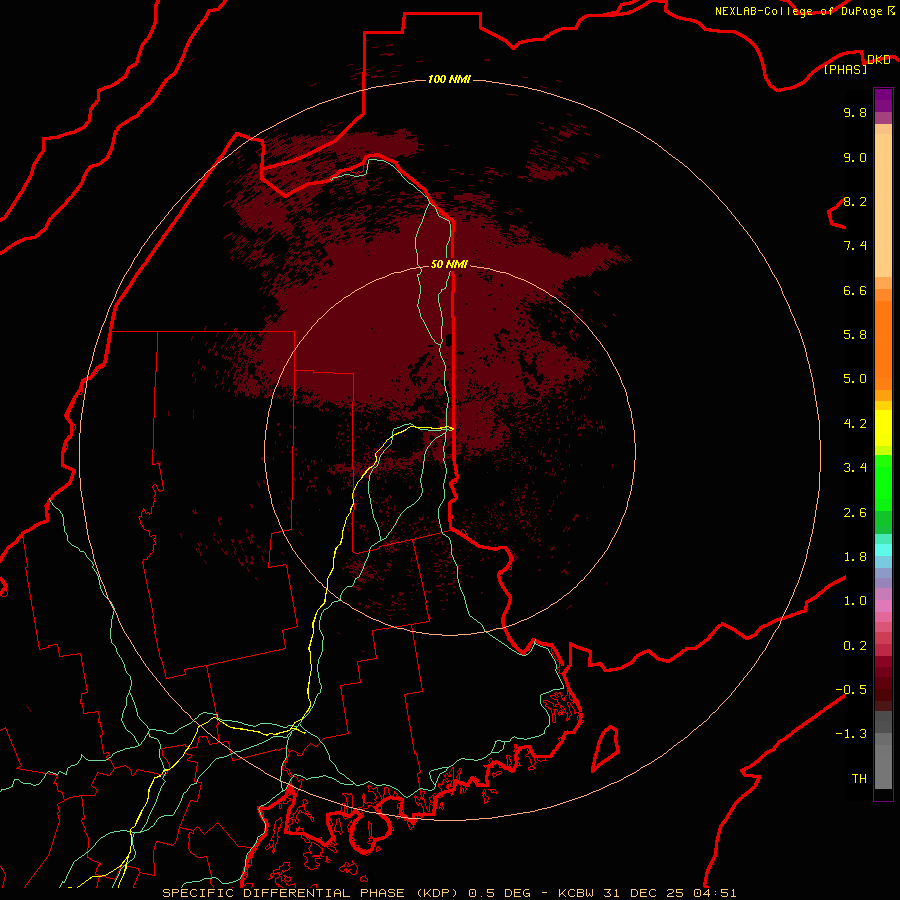Viewport: 900px width, 900px height.
Task: Select the yellow segment of the color bar
Action: [883, 428]
